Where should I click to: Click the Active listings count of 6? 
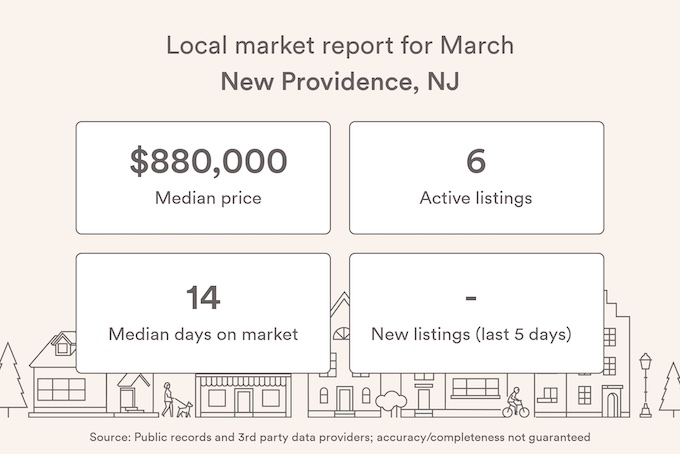tap(476, 161)
